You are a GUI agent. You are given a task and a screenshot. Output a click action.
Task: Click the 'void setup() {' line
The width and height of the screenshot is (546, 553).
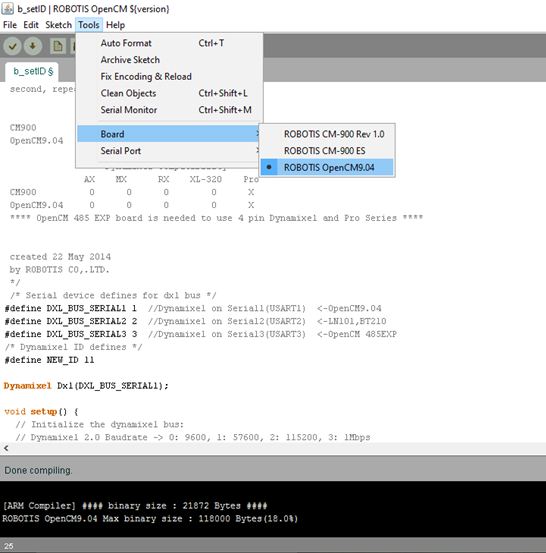tap(41, 412)
